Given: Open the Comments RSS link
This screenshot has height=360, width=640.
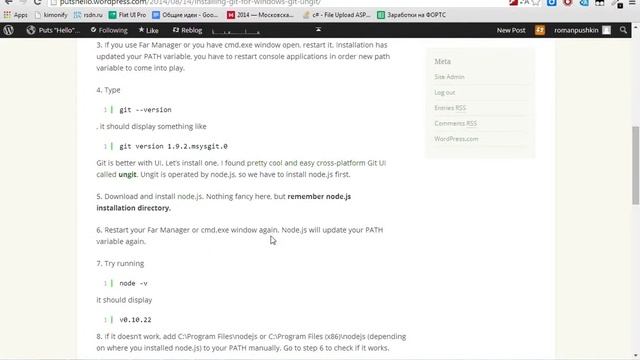Looking at the screenshot, I should [x=456, y=123].
